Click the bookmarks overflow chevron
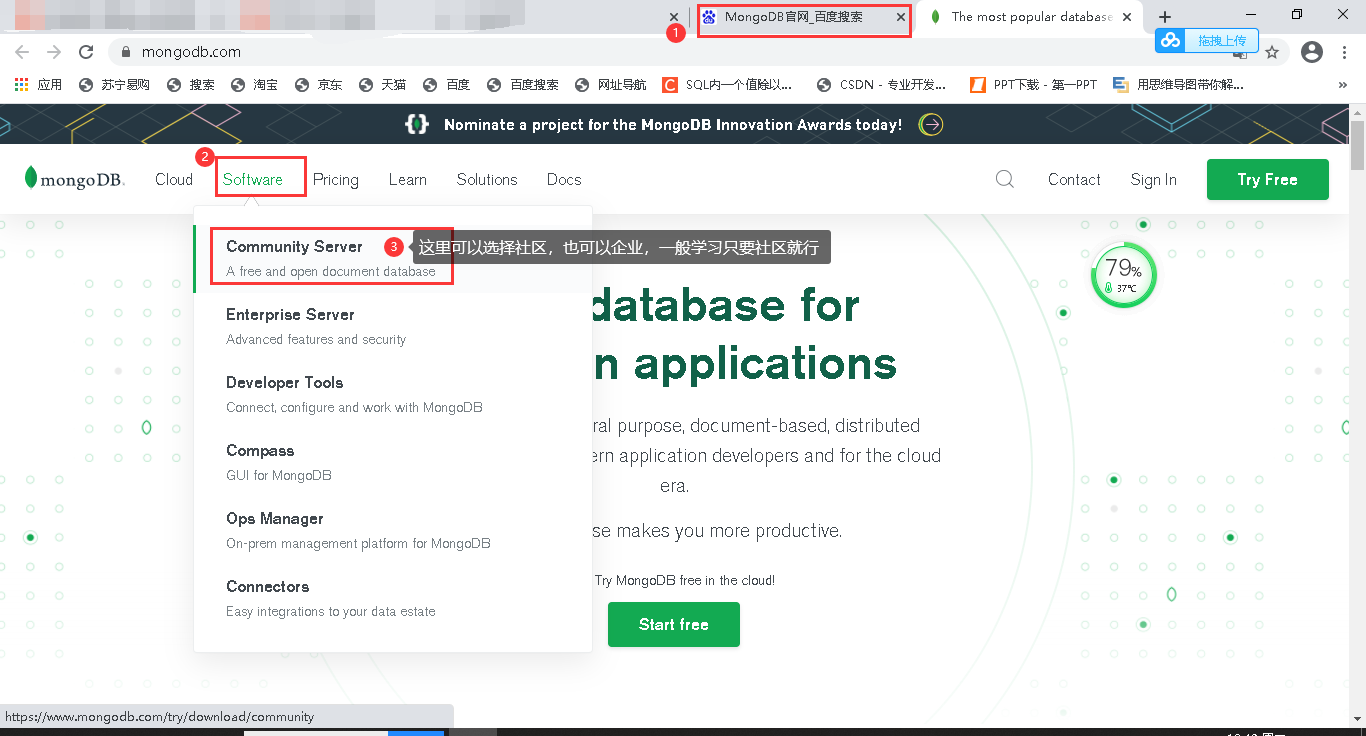Image resolution: width=1366 pixels, height=736 pixels. point(1343,84)
